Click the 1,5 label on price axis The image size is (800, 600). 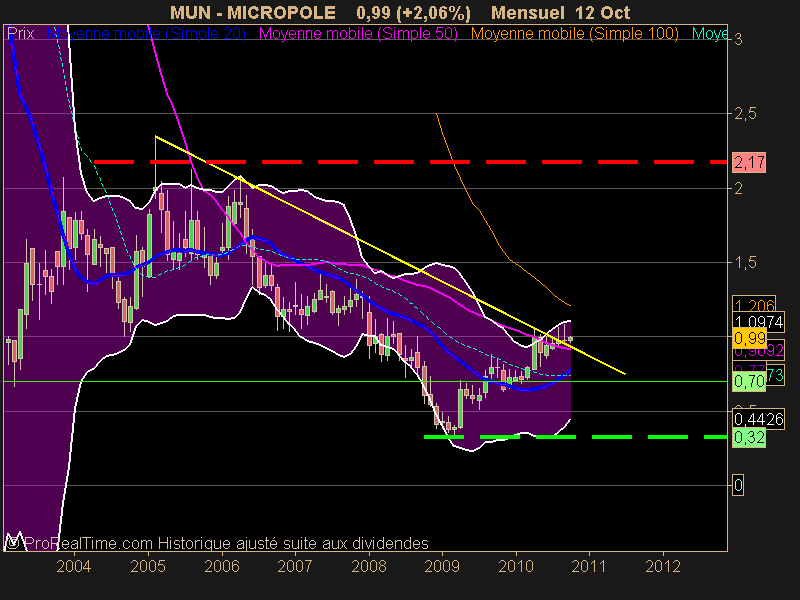click(x=745, y=262)
